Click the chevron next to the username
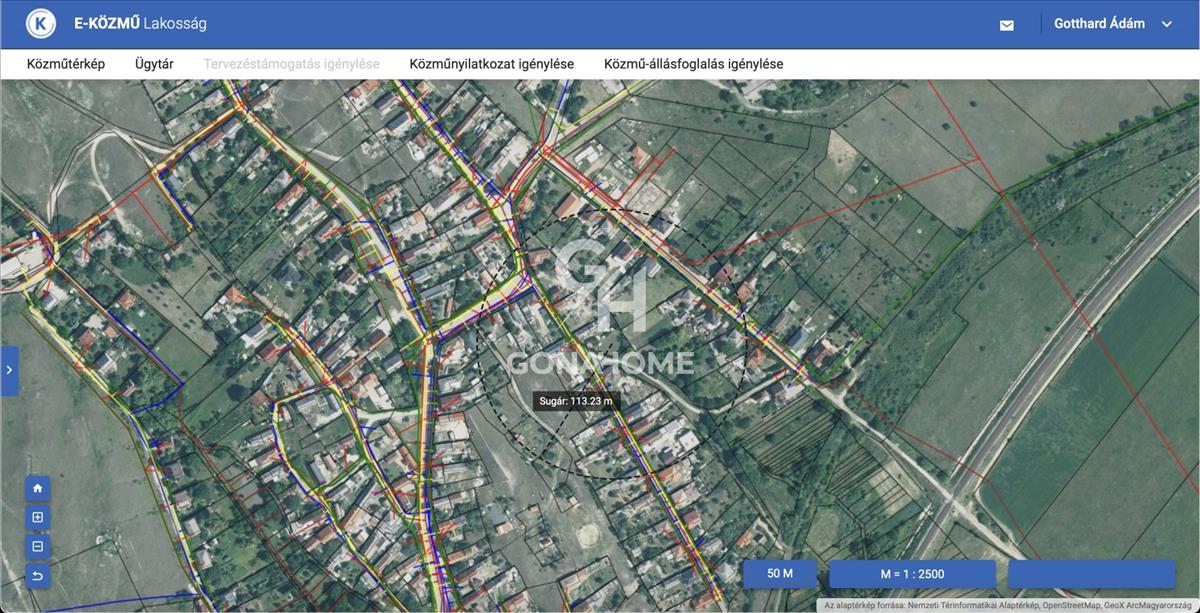This screenshot has width=1200, height=613. click(x=1166, y=24)
